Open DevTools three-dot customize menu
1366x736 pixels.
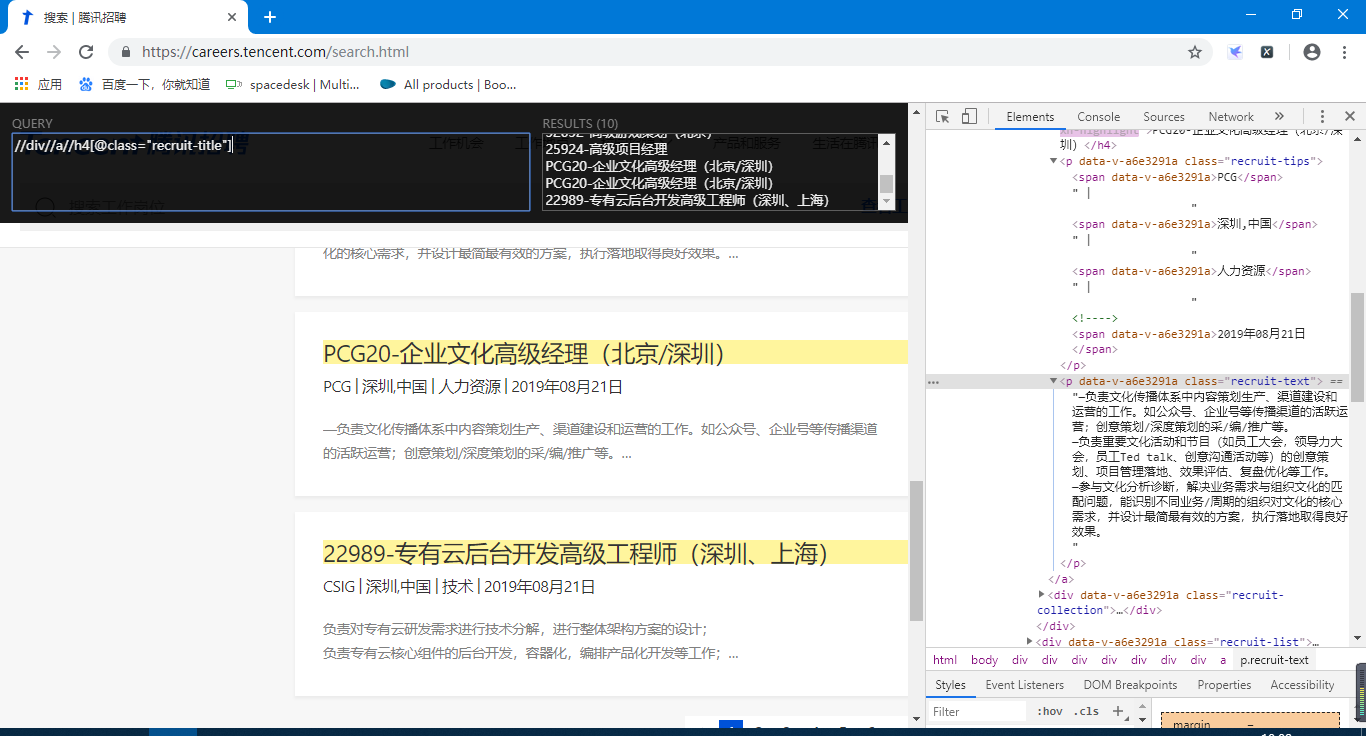click(x=1322, y=117)
